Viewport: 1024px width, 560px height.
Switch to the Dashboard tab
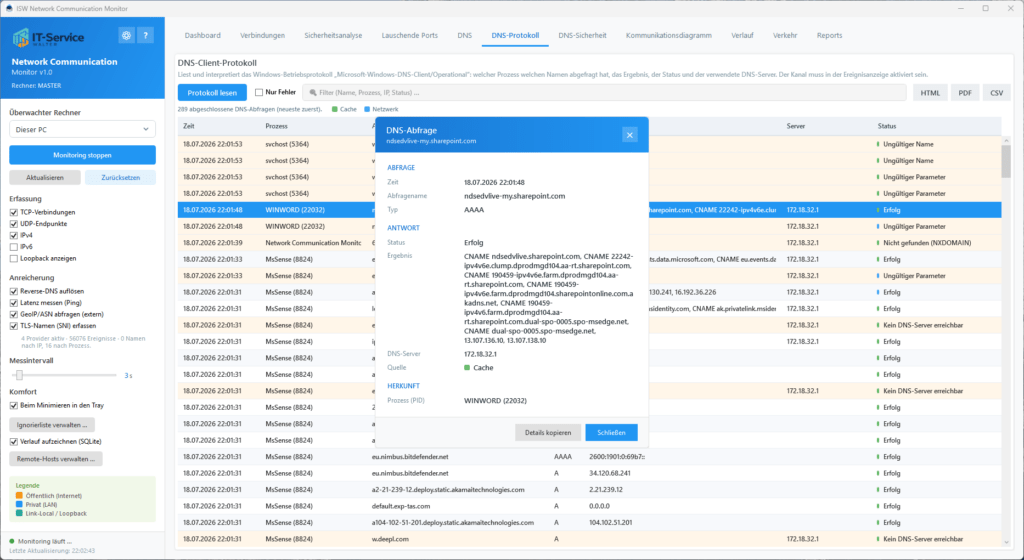202,35
